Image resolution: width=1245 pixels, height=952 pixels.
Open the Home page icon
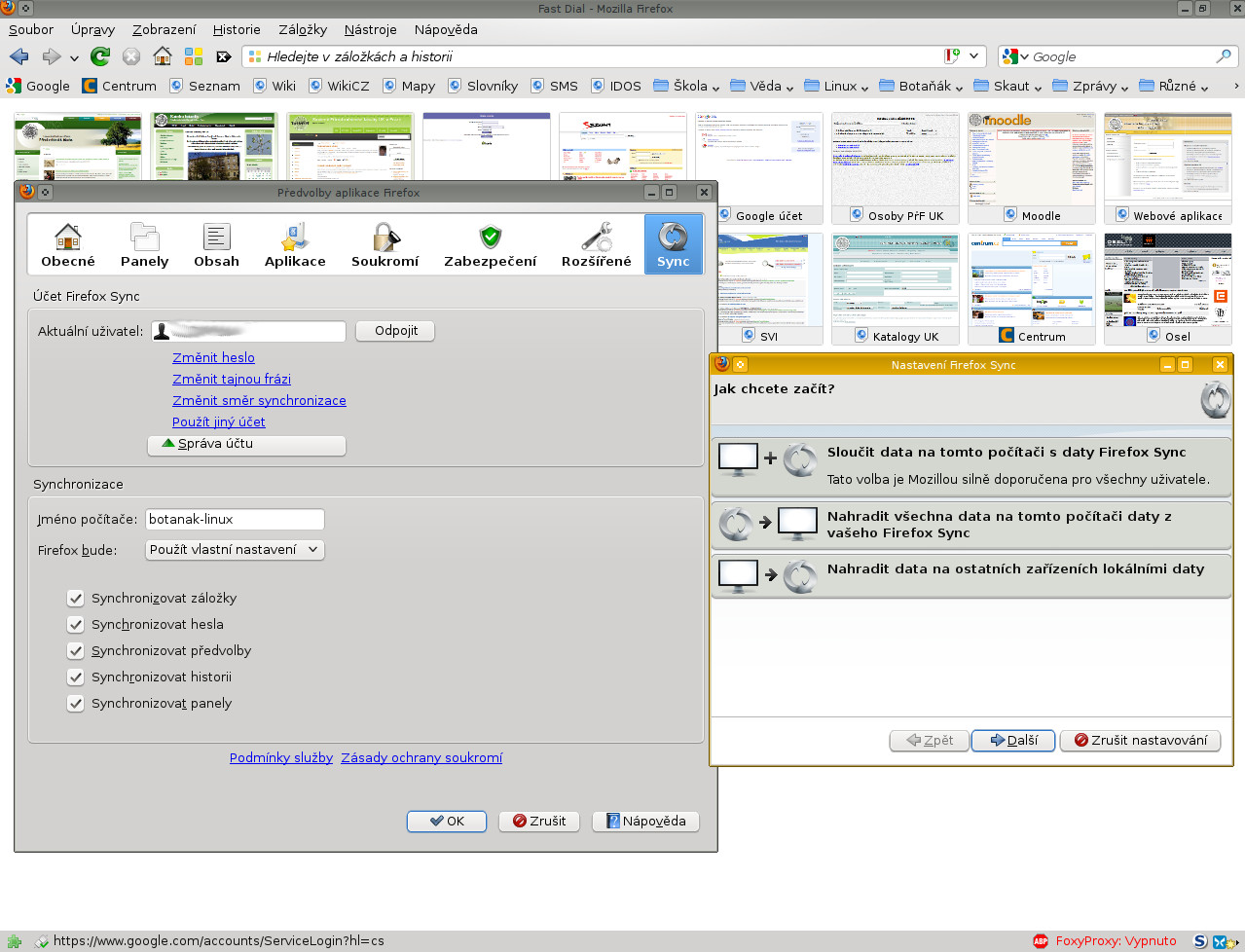163,56
